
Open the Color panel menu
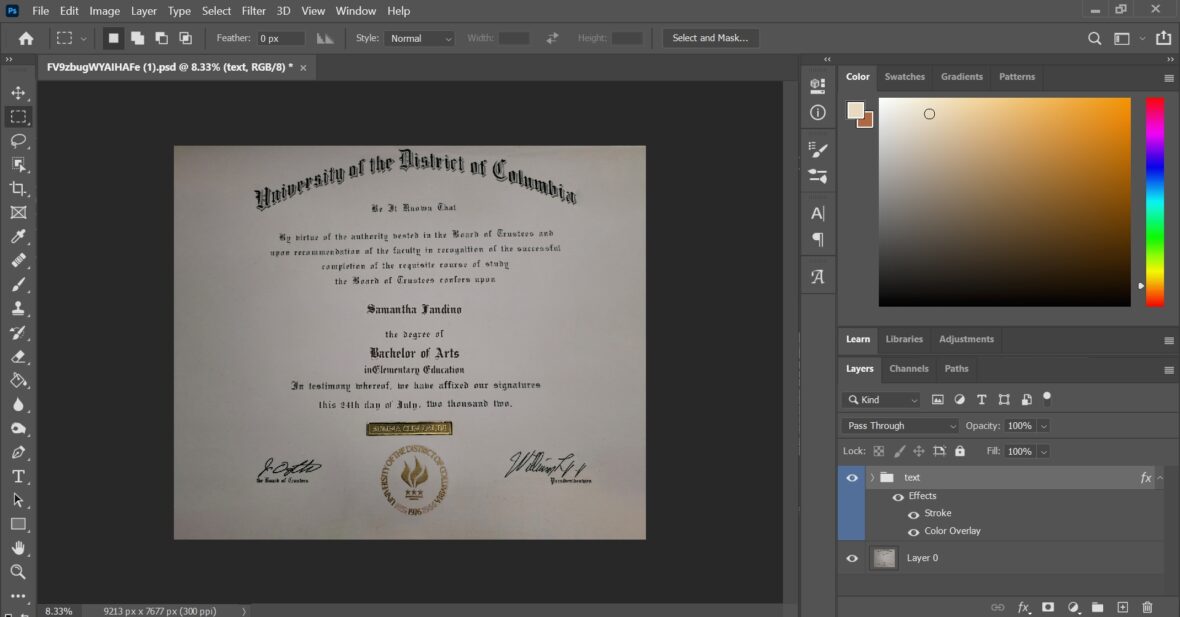pos(1169,78)
